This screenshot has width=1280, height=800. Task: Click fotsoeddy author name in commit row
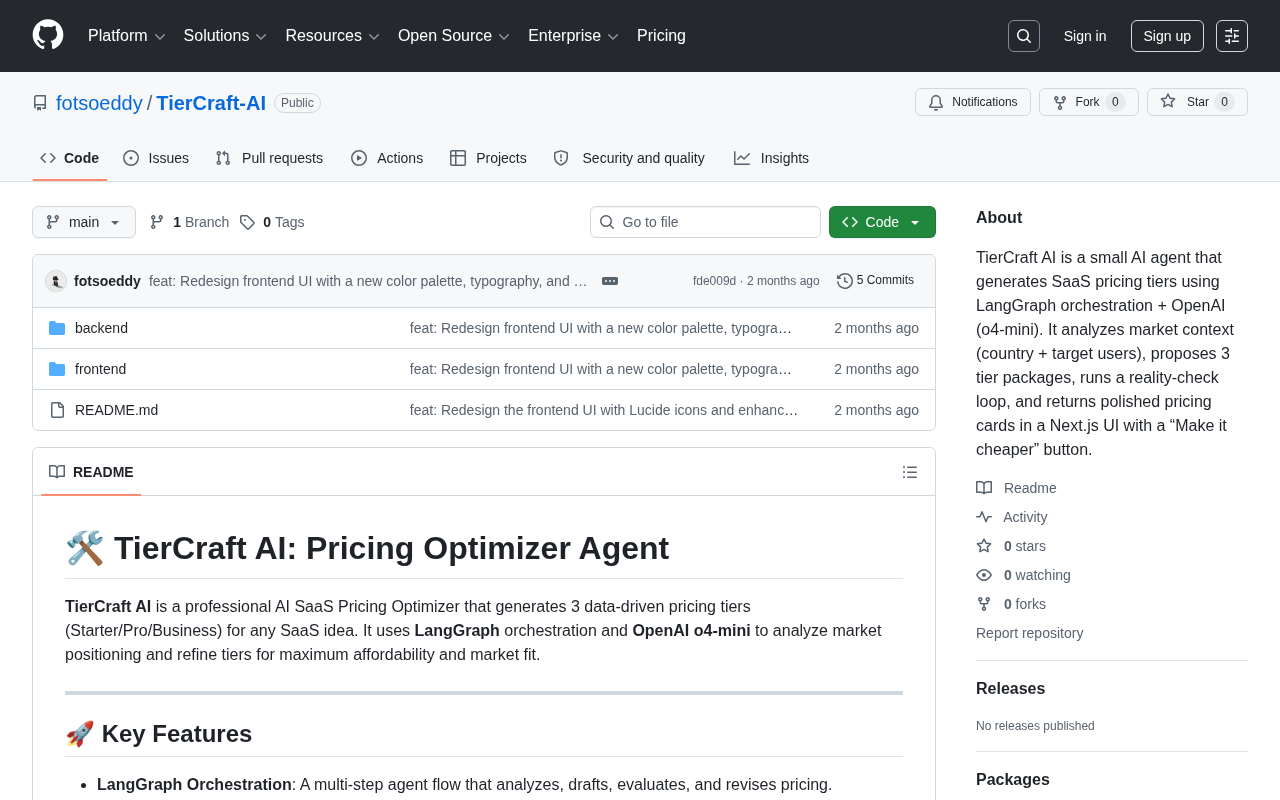coord(107,281)
